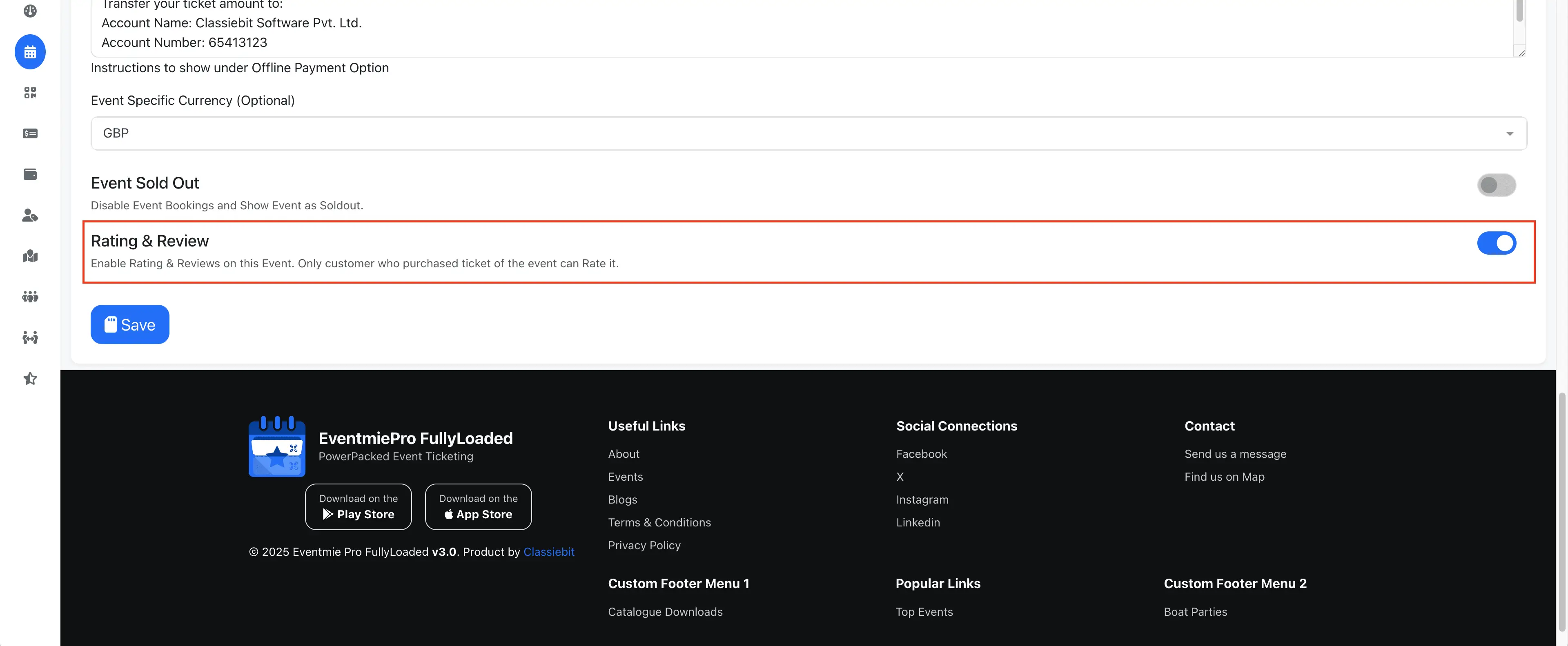Click the half-star reviews sidebar icon
This screenshot has width=1568, height=646.
pos(30,378)
